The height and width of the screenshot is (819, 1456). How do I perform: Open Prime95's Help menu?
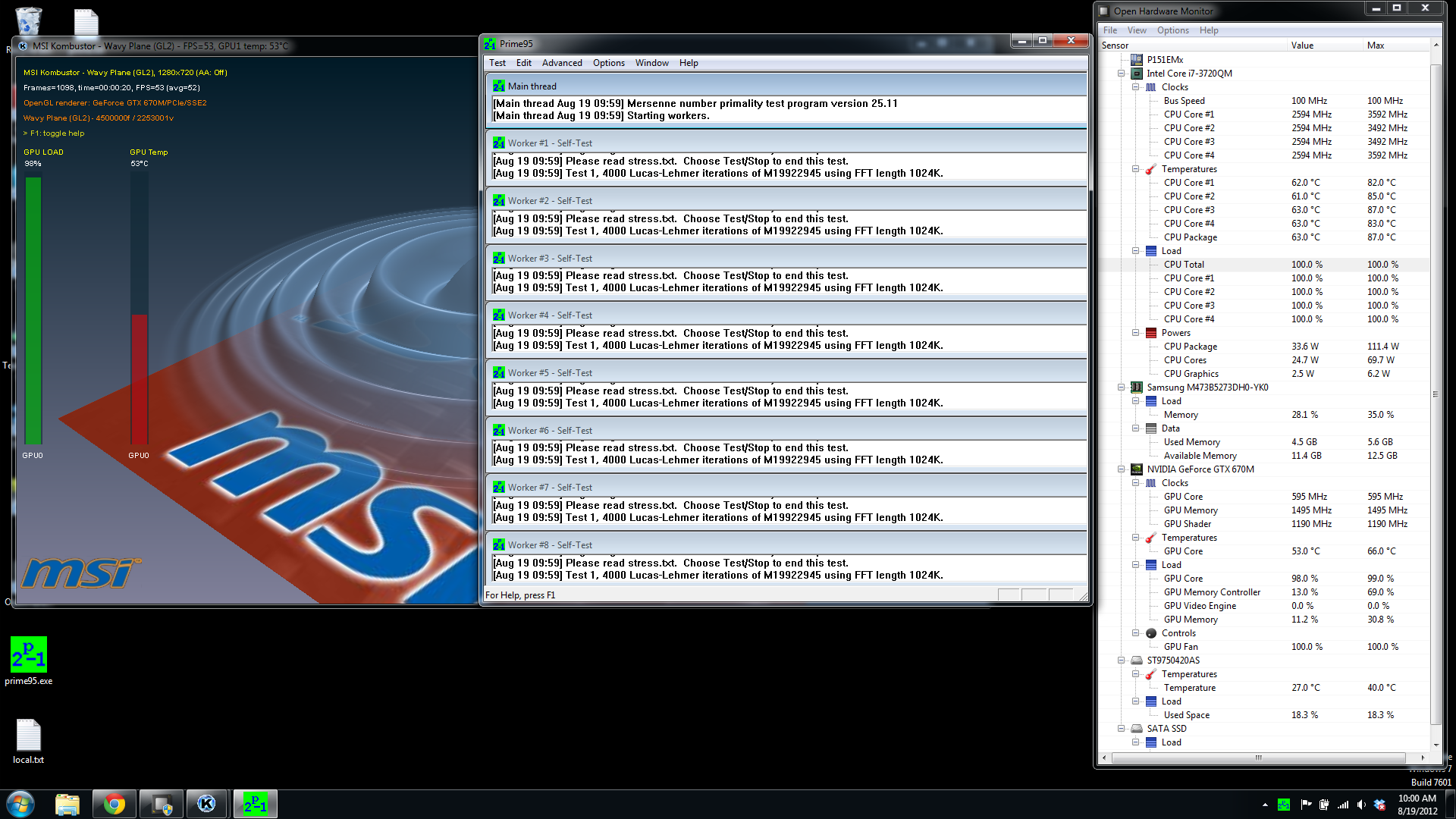(689, 63)
